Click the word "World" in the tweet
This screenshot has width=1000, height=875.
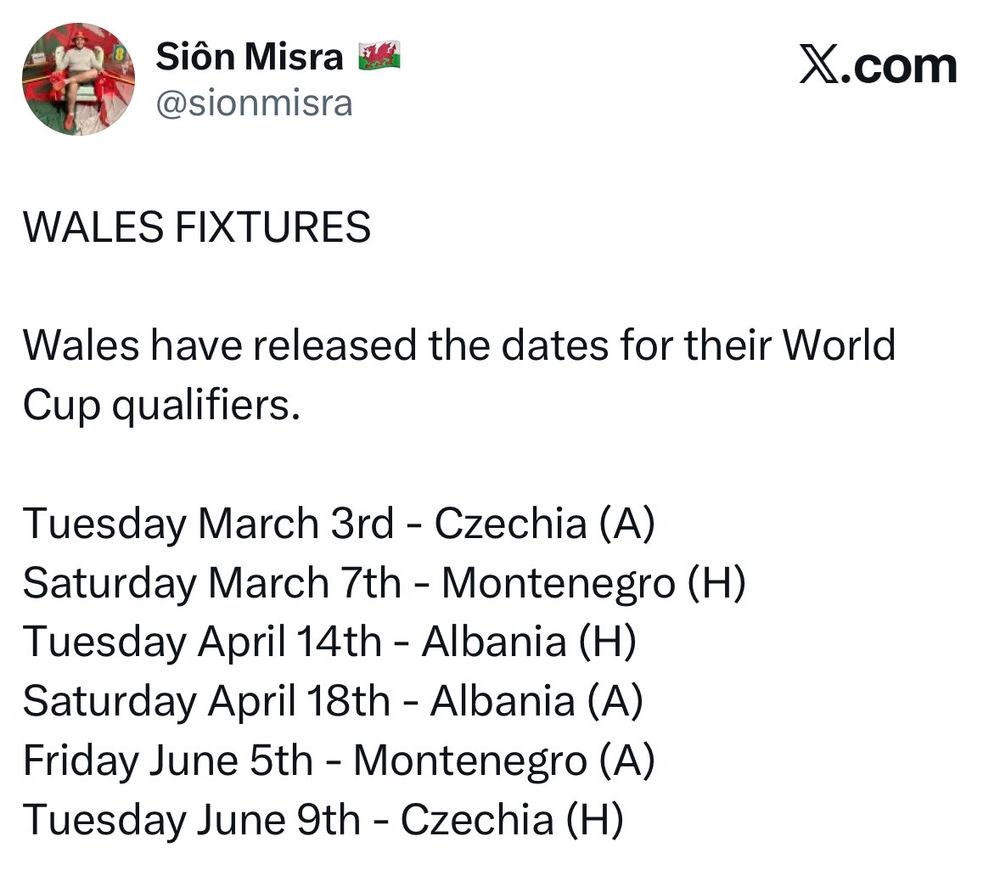(x=838, y=346)
